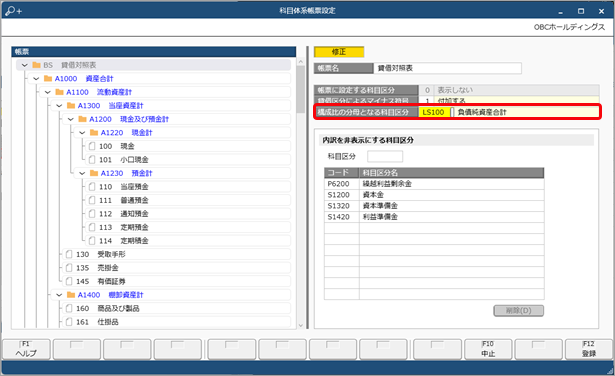The height and width of the screenshot is (376, 615).
Task: Click the document icon for account 161 仕掛品
Action: click(69, 322)
